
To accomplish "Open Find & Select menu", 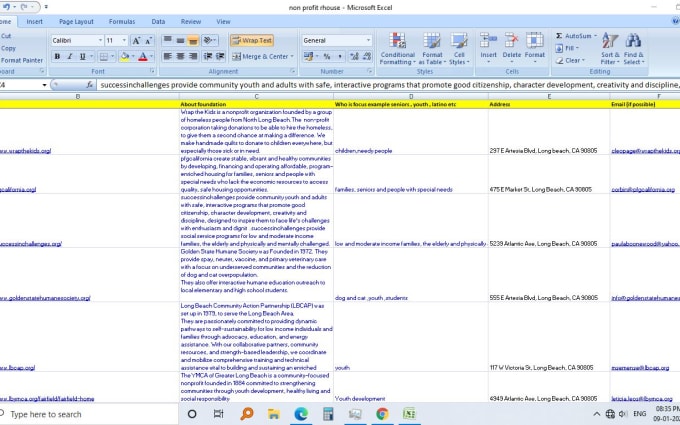I will coord(634,49).
